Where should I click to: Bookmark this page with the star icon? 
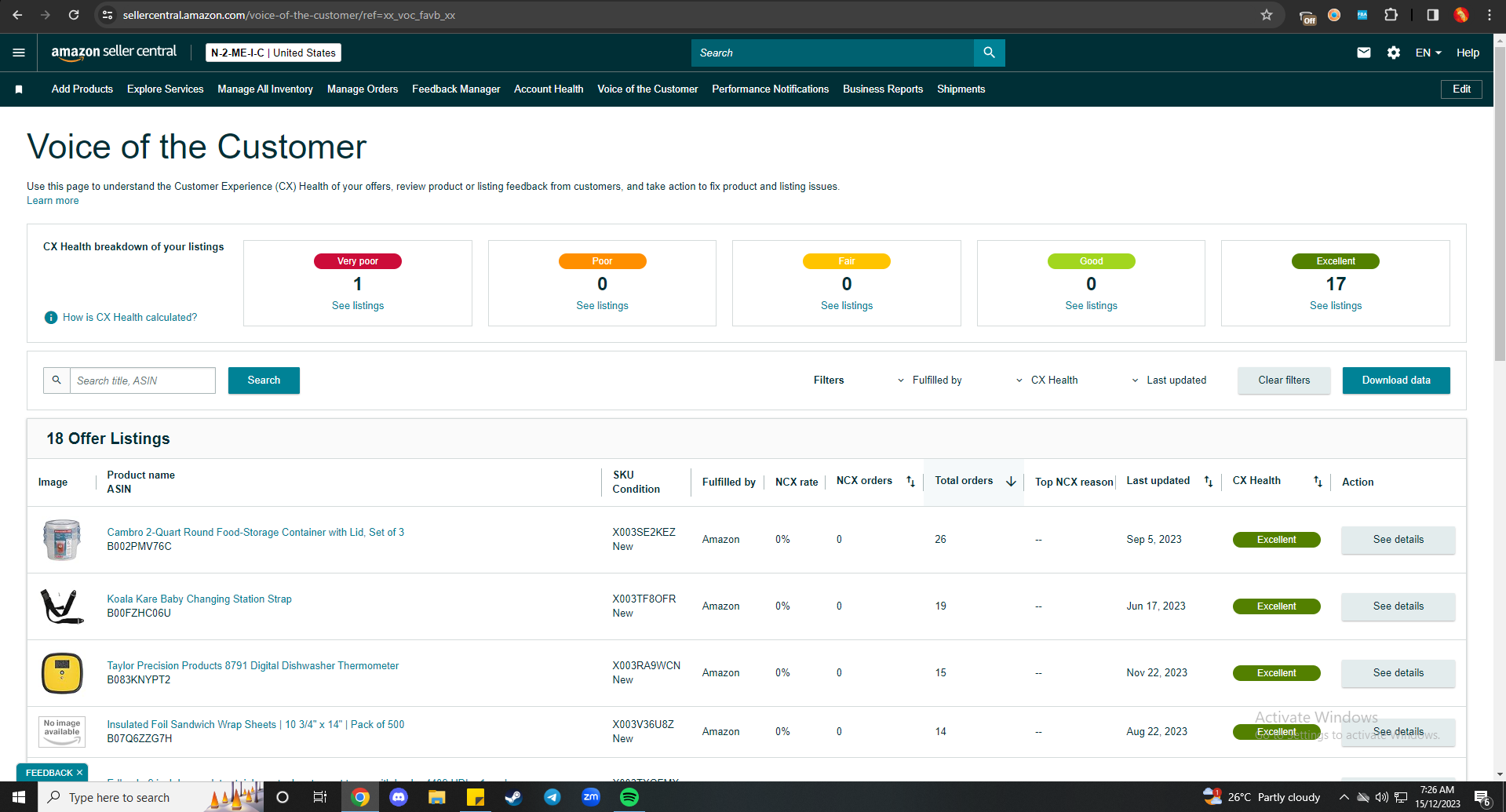click(x=1267, y=15)
